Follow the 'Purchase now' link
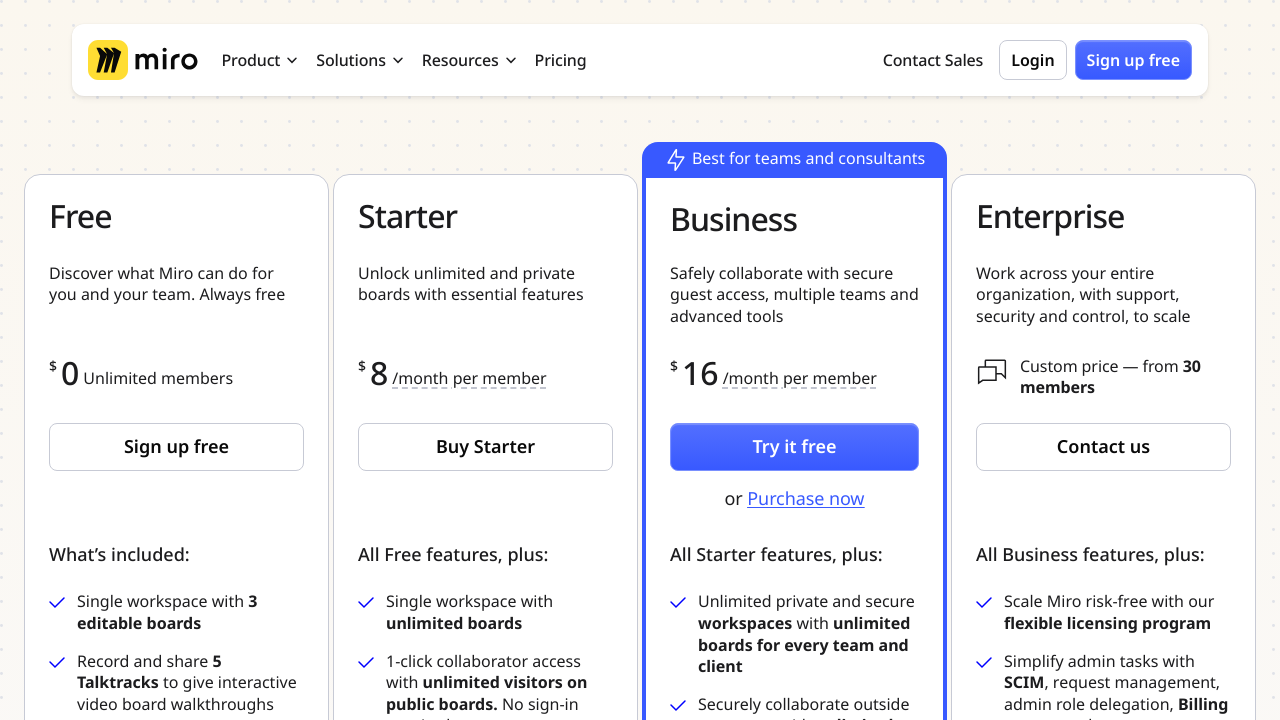The height and width of the screenshot is (720, 1280). tap(805, 499)
